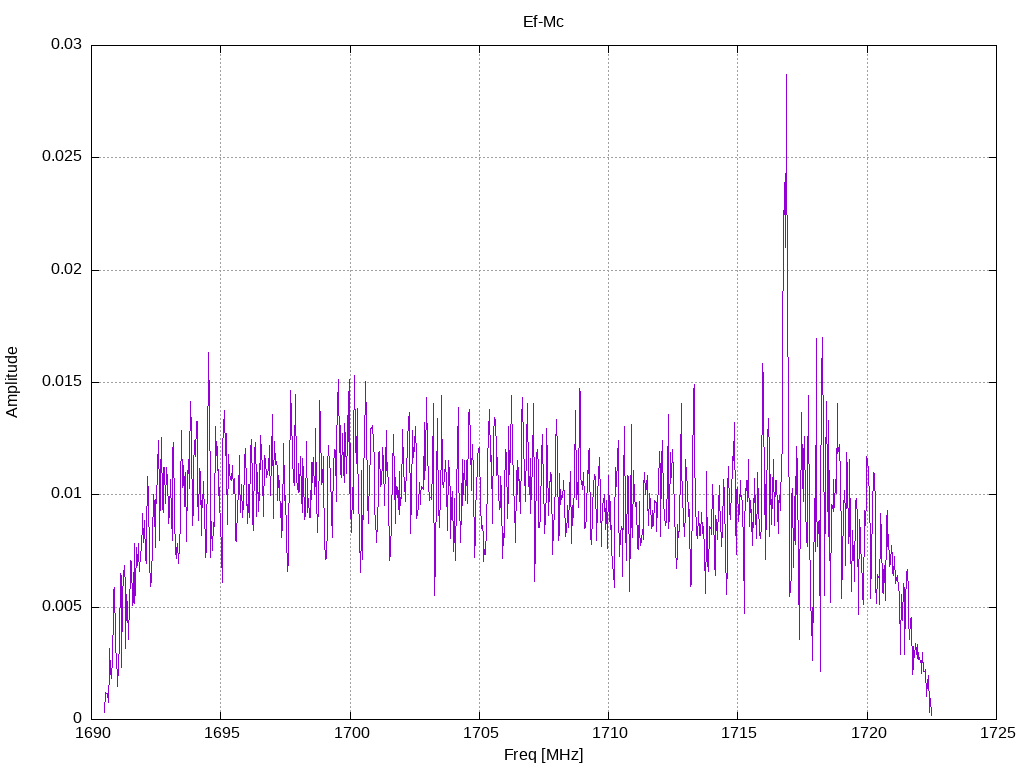This screenshot has height=768, width=1024.
Task: Click the y-axis tick label 0.005
Action: 62,606
